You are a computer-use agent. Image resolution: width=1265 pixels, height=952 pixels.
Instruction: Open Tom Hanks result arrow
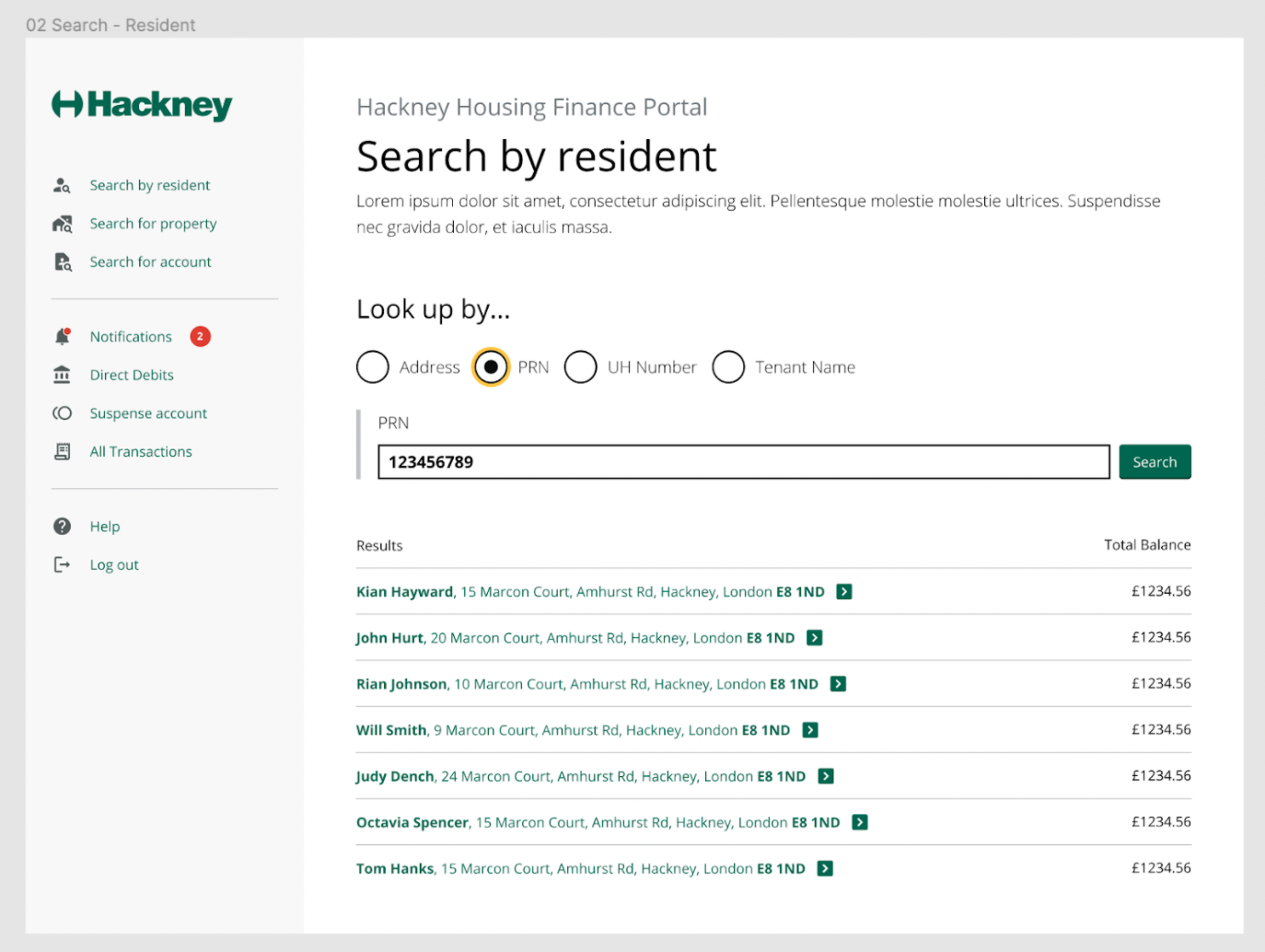pos(825,868)
